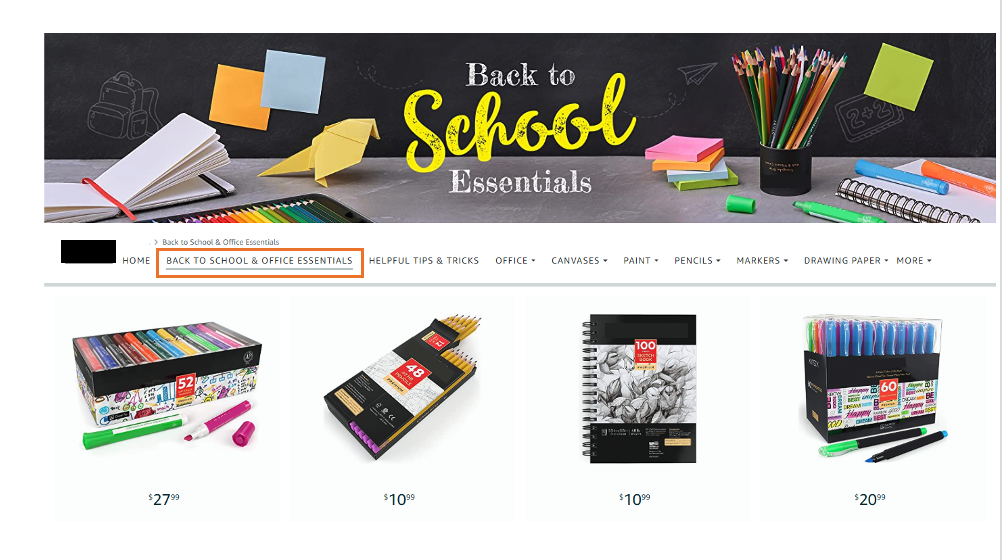Expand the PAINT dropdown menu
1002x560 pixels.
[641, 261]
